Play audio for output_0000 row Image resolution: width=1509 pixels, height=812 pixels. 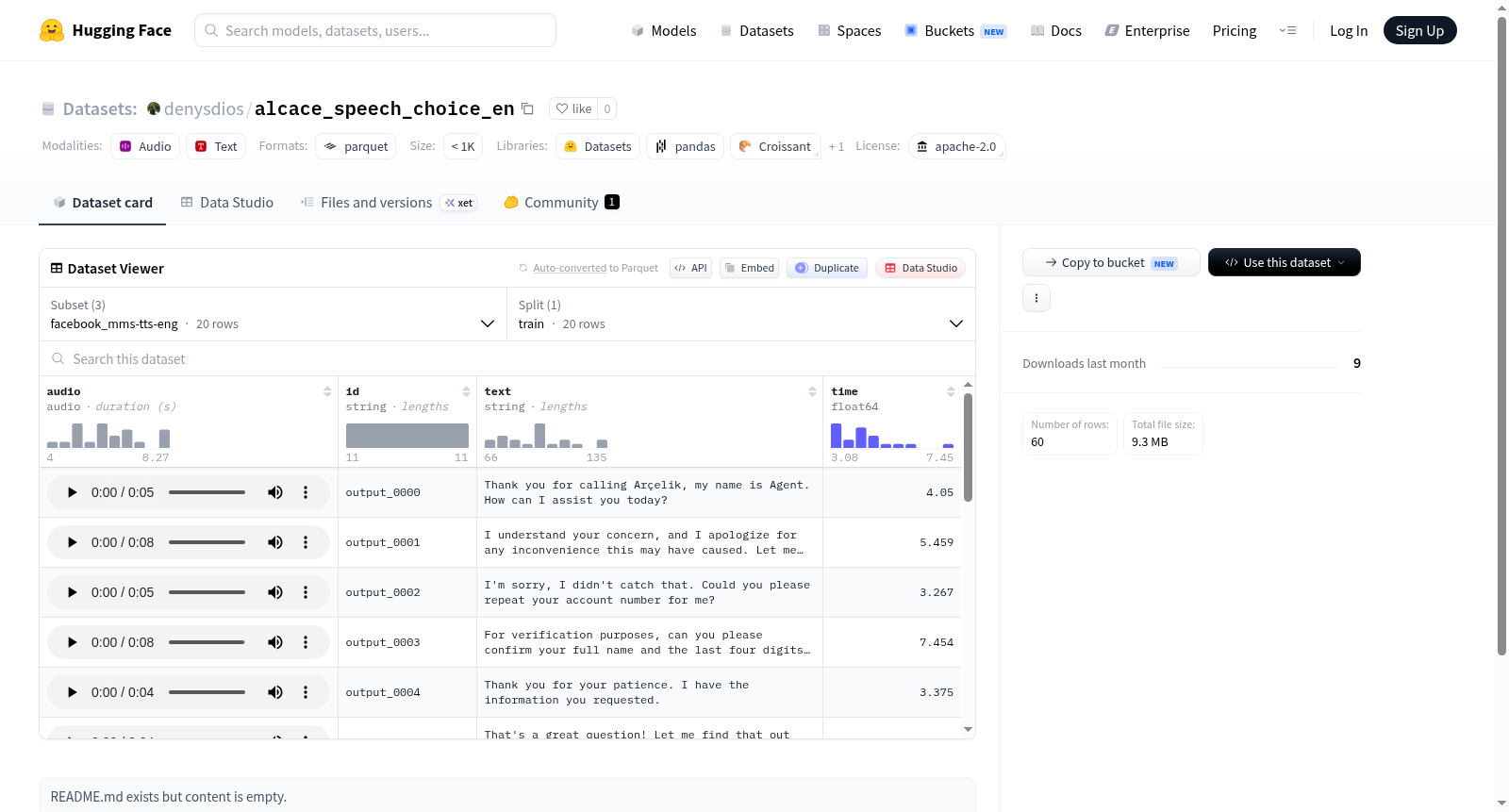[73, 492]
